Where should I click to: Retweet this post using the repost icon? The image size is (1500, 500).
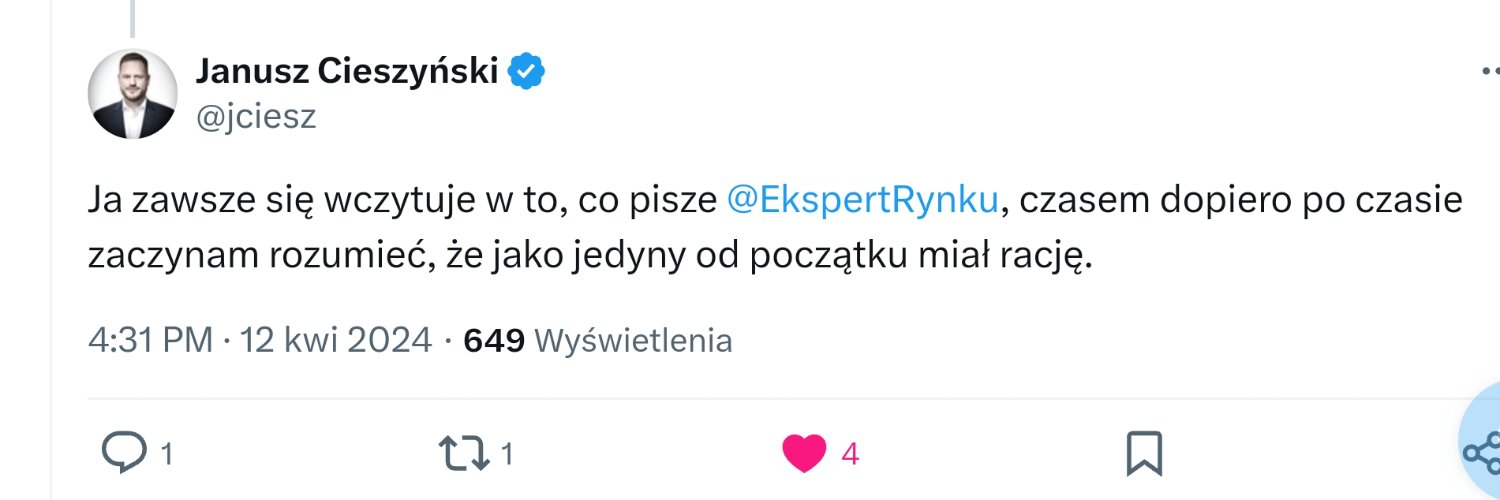465,454
